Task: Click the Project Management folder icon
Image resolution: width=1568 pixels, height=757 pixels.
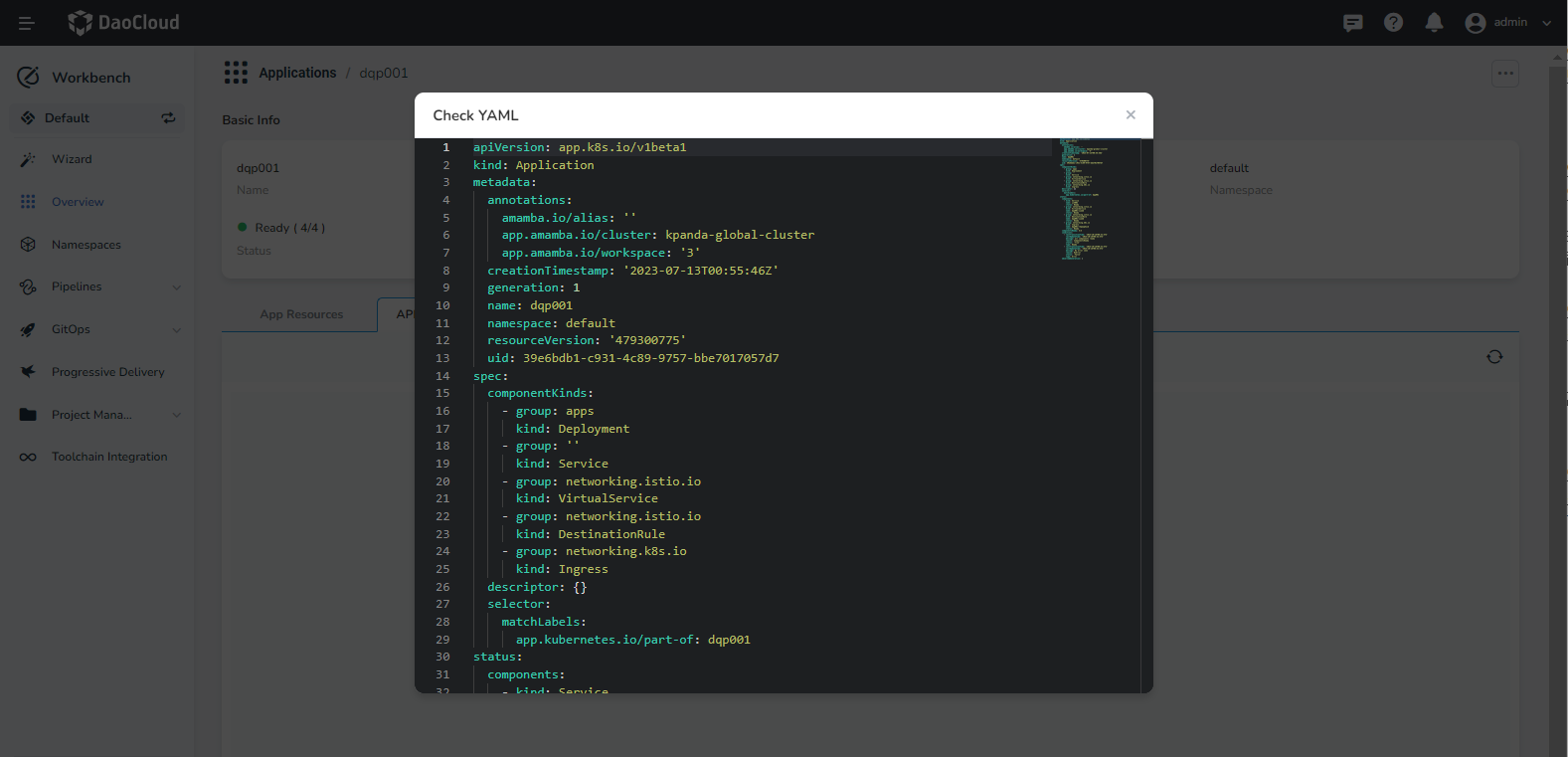Action: (28, 415)
